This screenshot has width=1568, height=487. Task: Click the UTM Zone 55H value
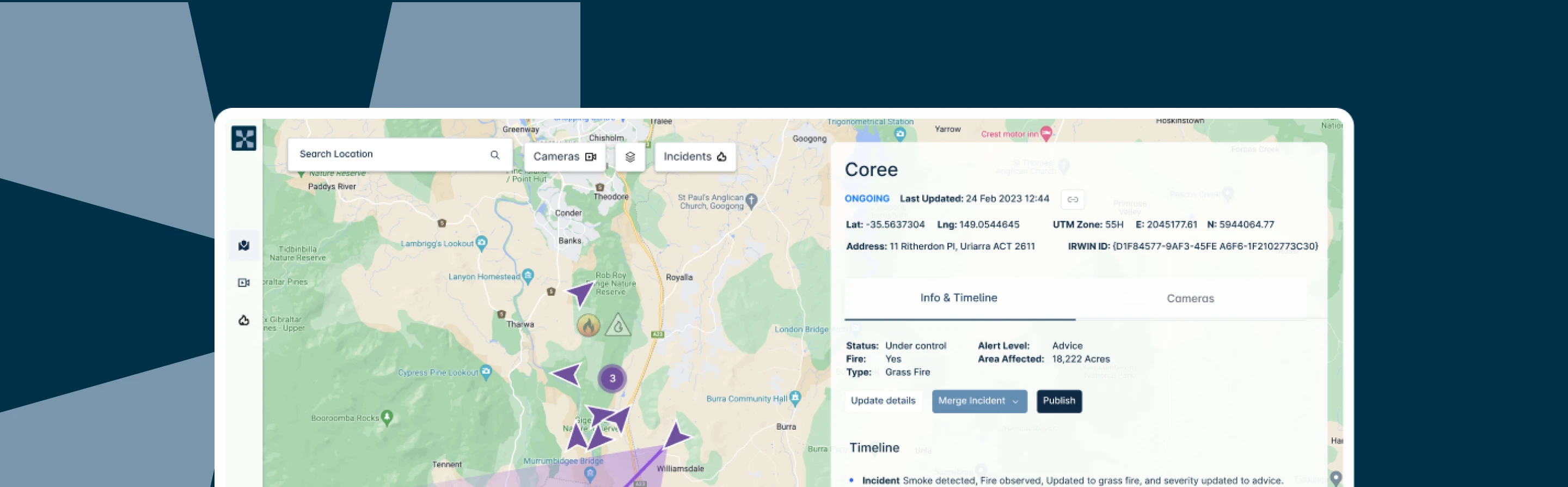pos(1114,224)
